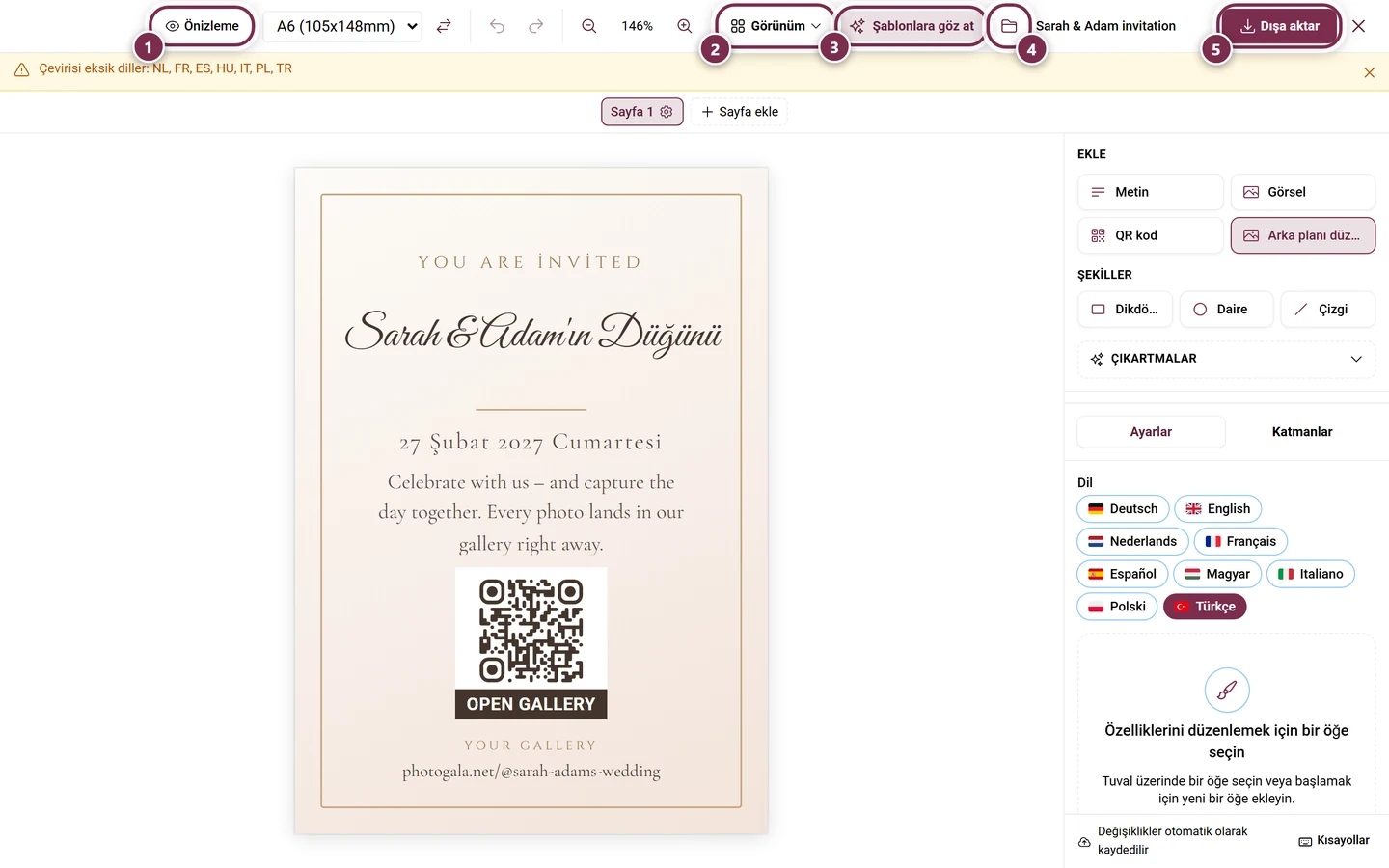Select Deutsch language

point(1123,509)
